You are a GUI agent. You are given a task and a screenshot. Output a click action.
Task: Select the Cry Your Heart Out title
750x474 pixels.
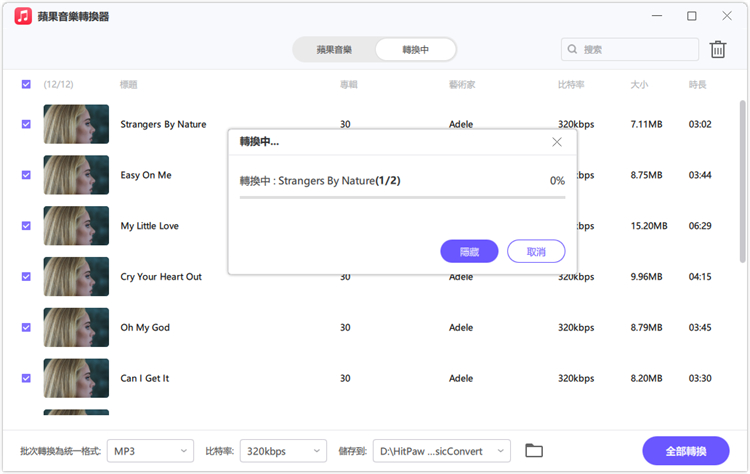(161, 276)
